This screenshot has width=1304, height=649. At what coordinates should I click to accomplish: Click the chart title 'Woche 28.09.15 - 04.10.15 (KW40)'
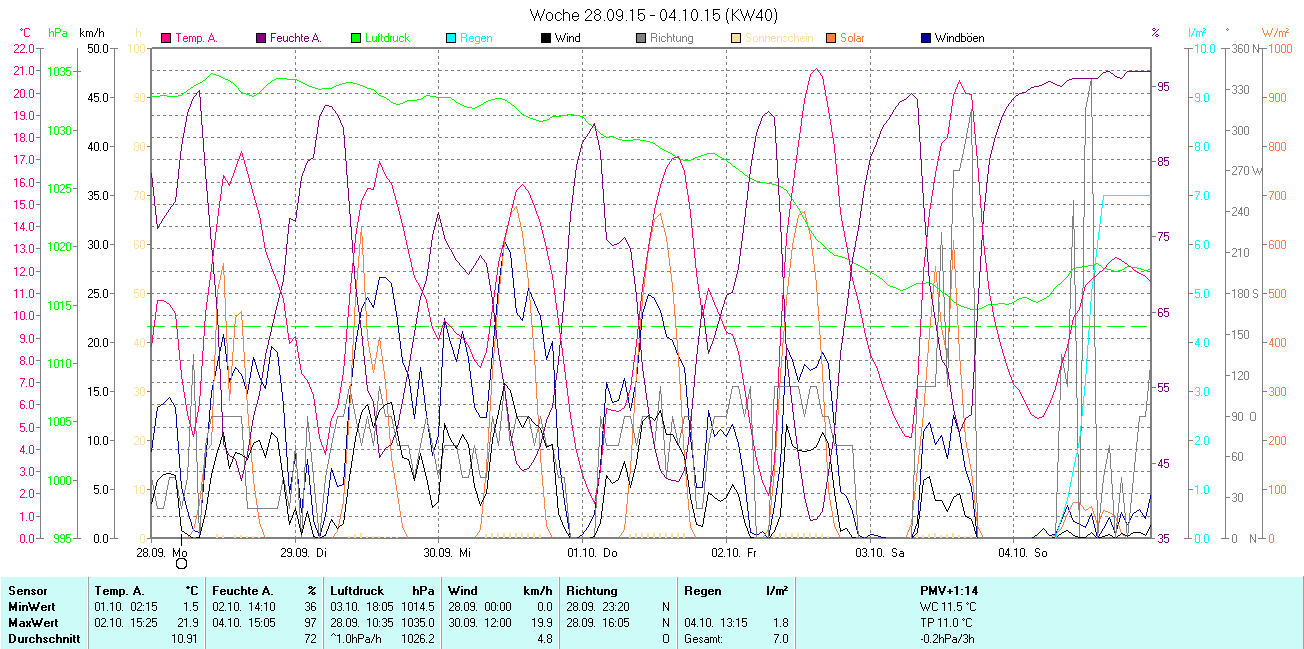pyautogui.click(x=653, y=15)
